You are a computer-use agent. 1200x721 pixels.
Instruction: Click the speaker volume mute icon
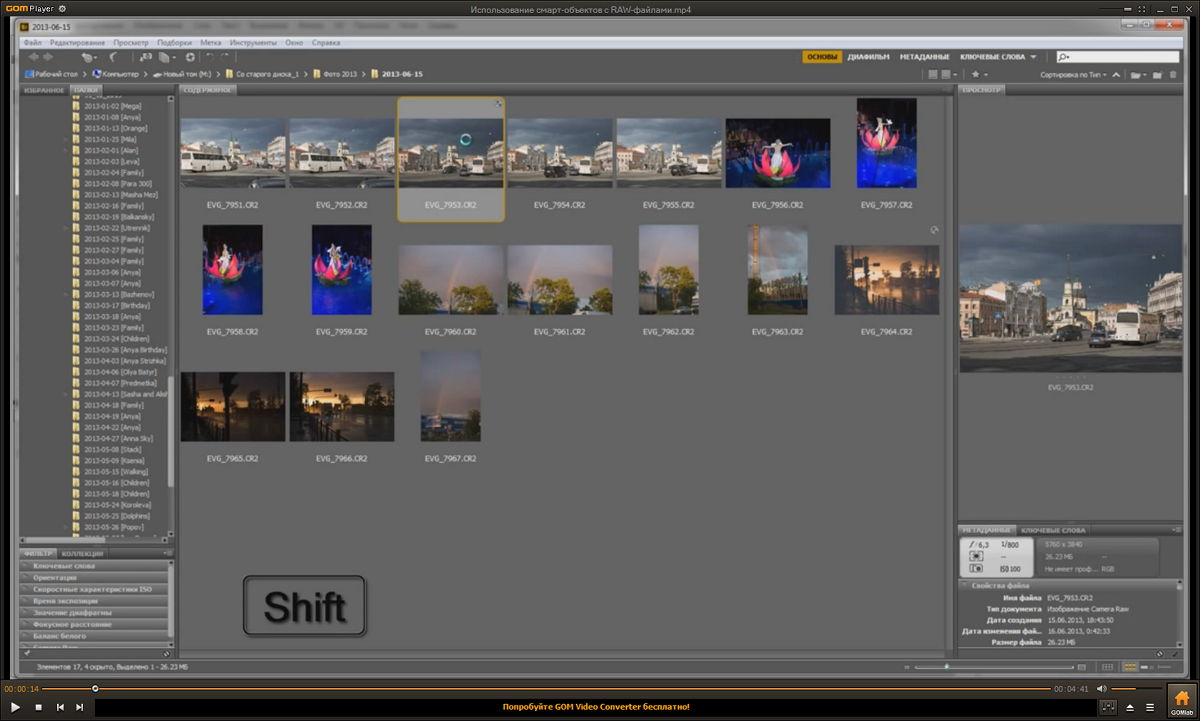click(x=1101, y=688)
